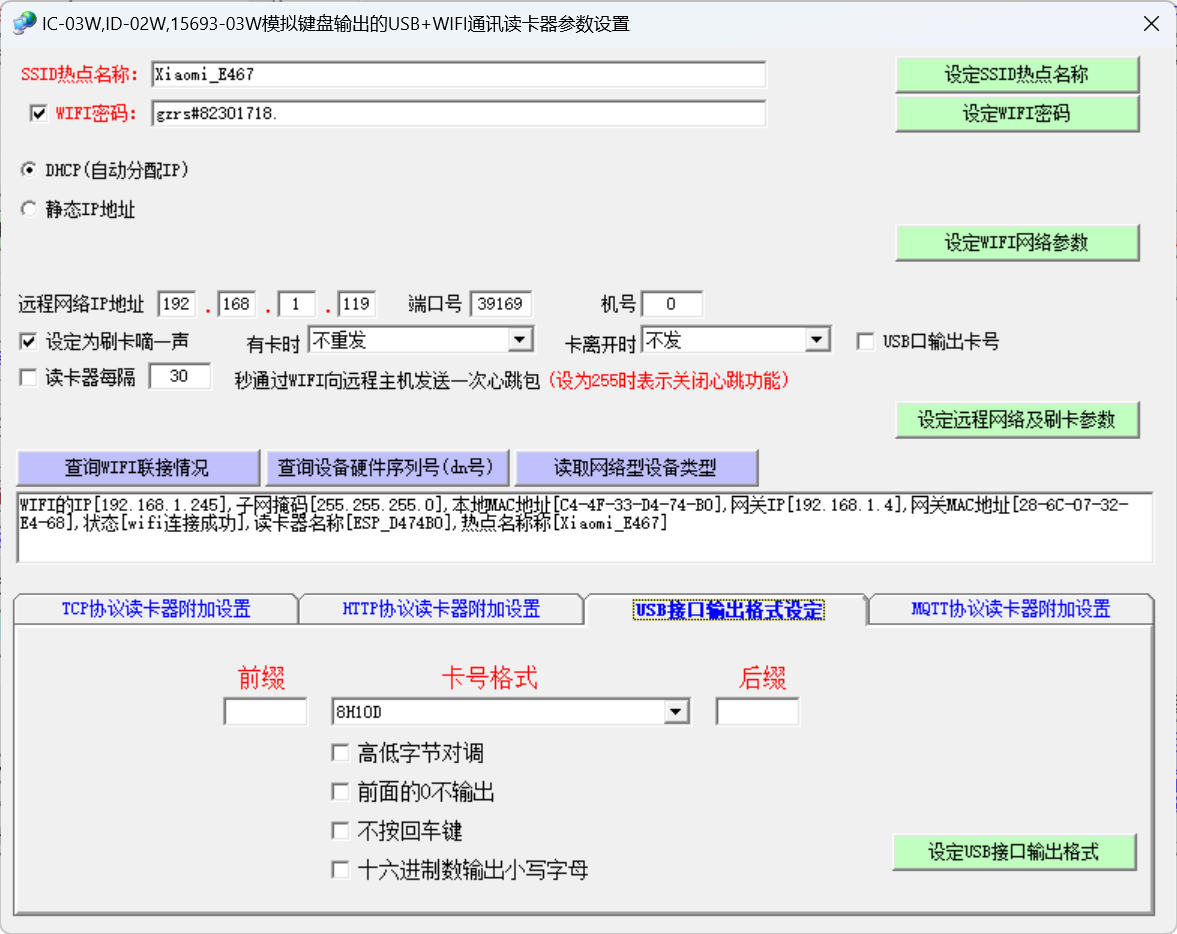Disable 设定为刷卡嘀一声 checkbox

point(28,342)
